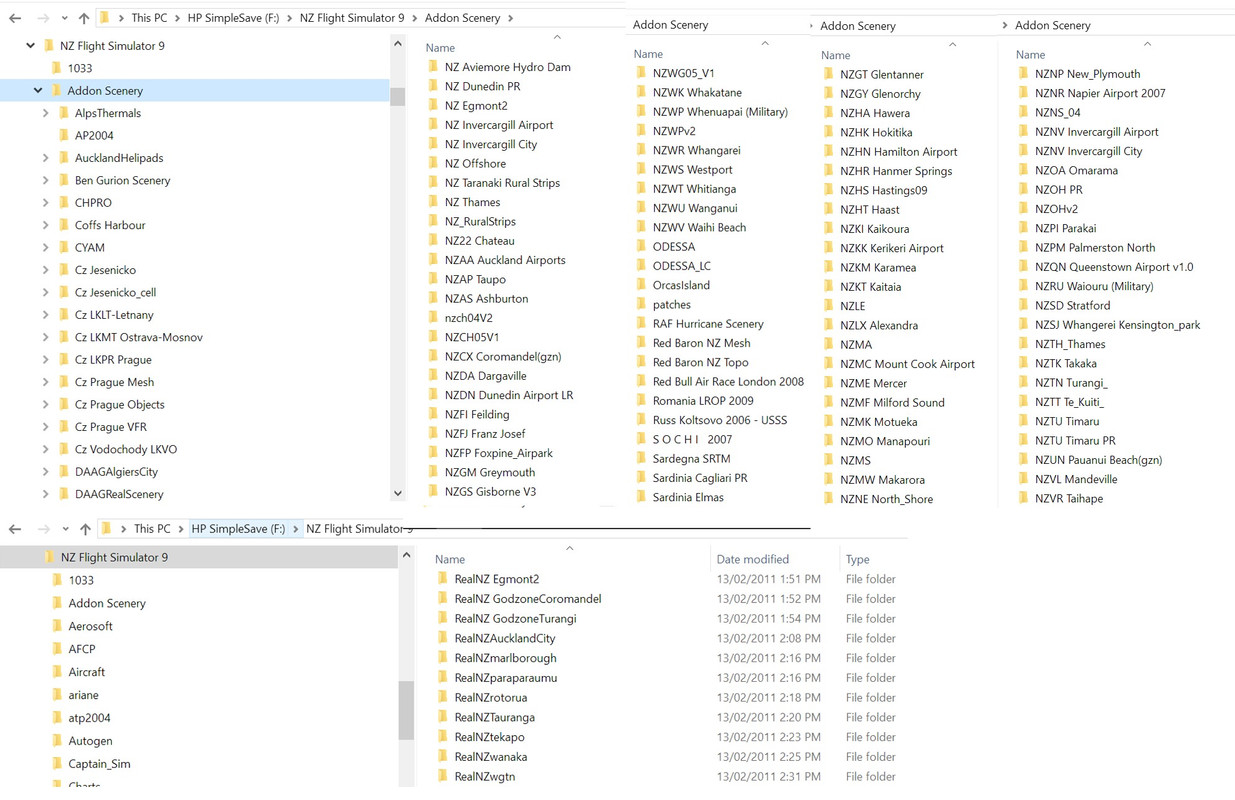Select 'NZSJ Whangerei Kensington_park' file name

pos(1117,325)
